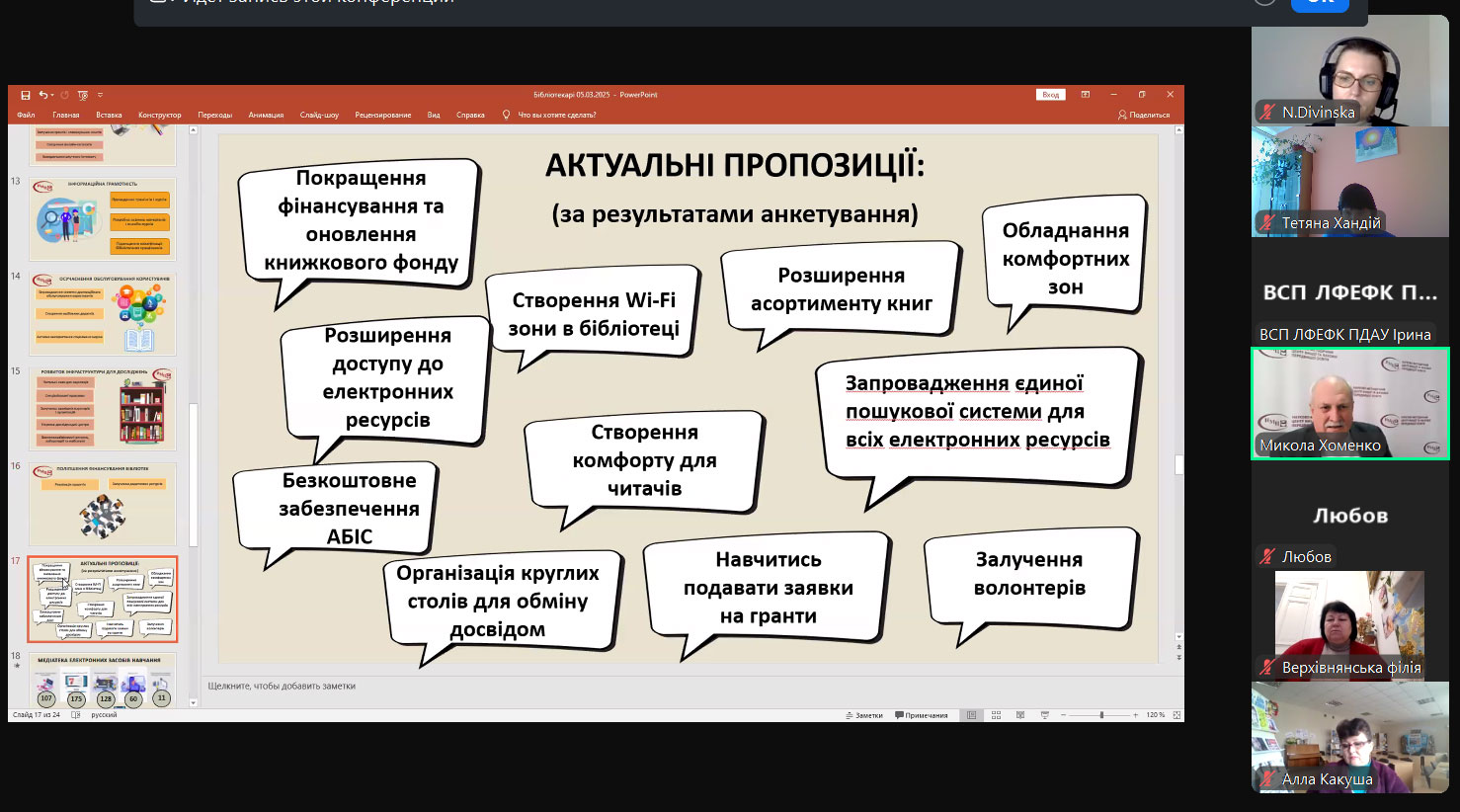Click Тетяна Хандій participant video tile

click(x=1350, y=182)
